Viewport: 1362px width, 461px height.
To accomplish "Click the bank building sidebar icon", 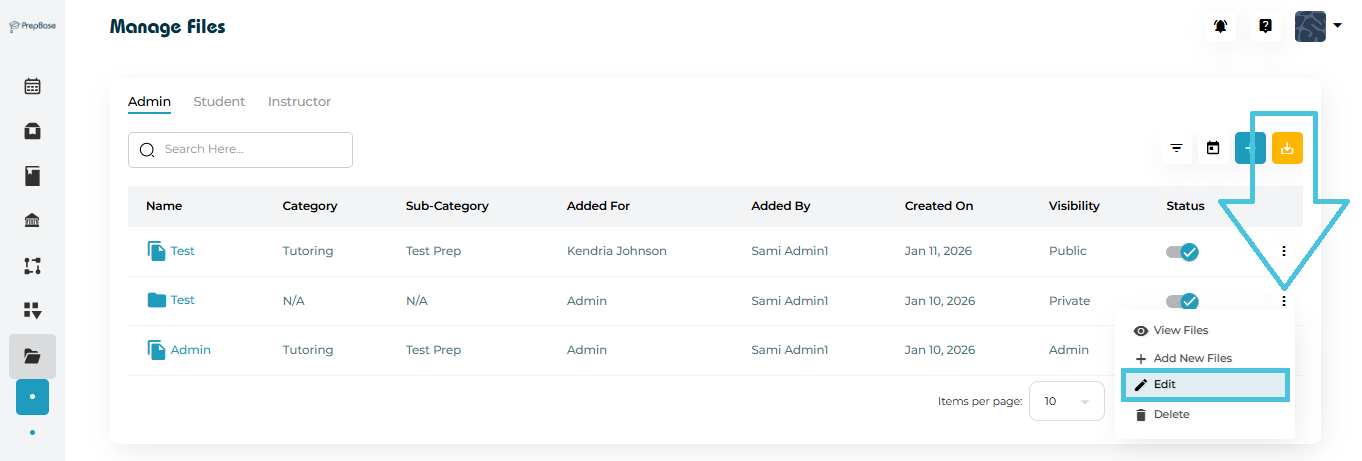I will point(32,221).
